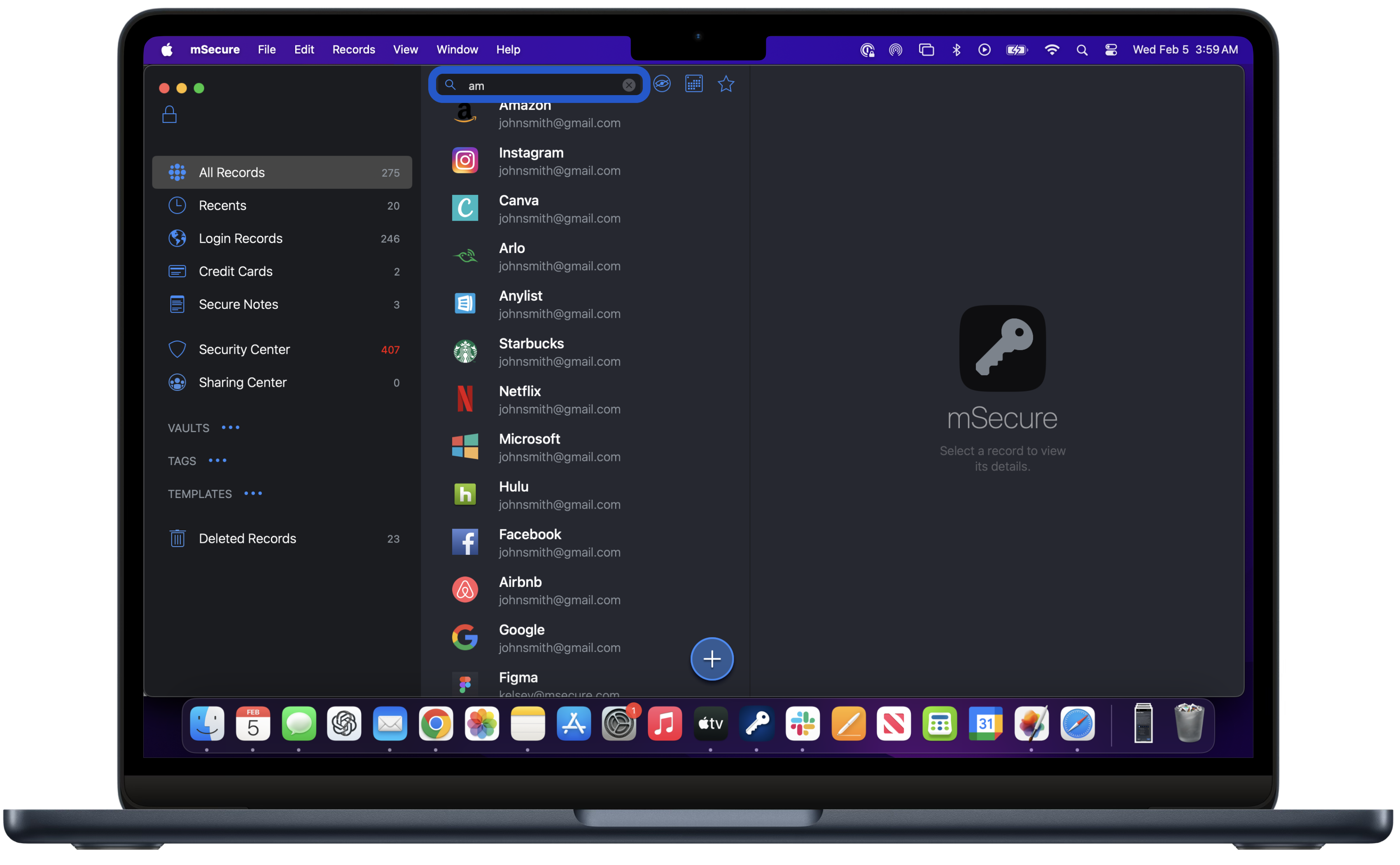1400x865 pixels.
Task: Open Control Center in menu bar
Action: [x=1111, y=50]
